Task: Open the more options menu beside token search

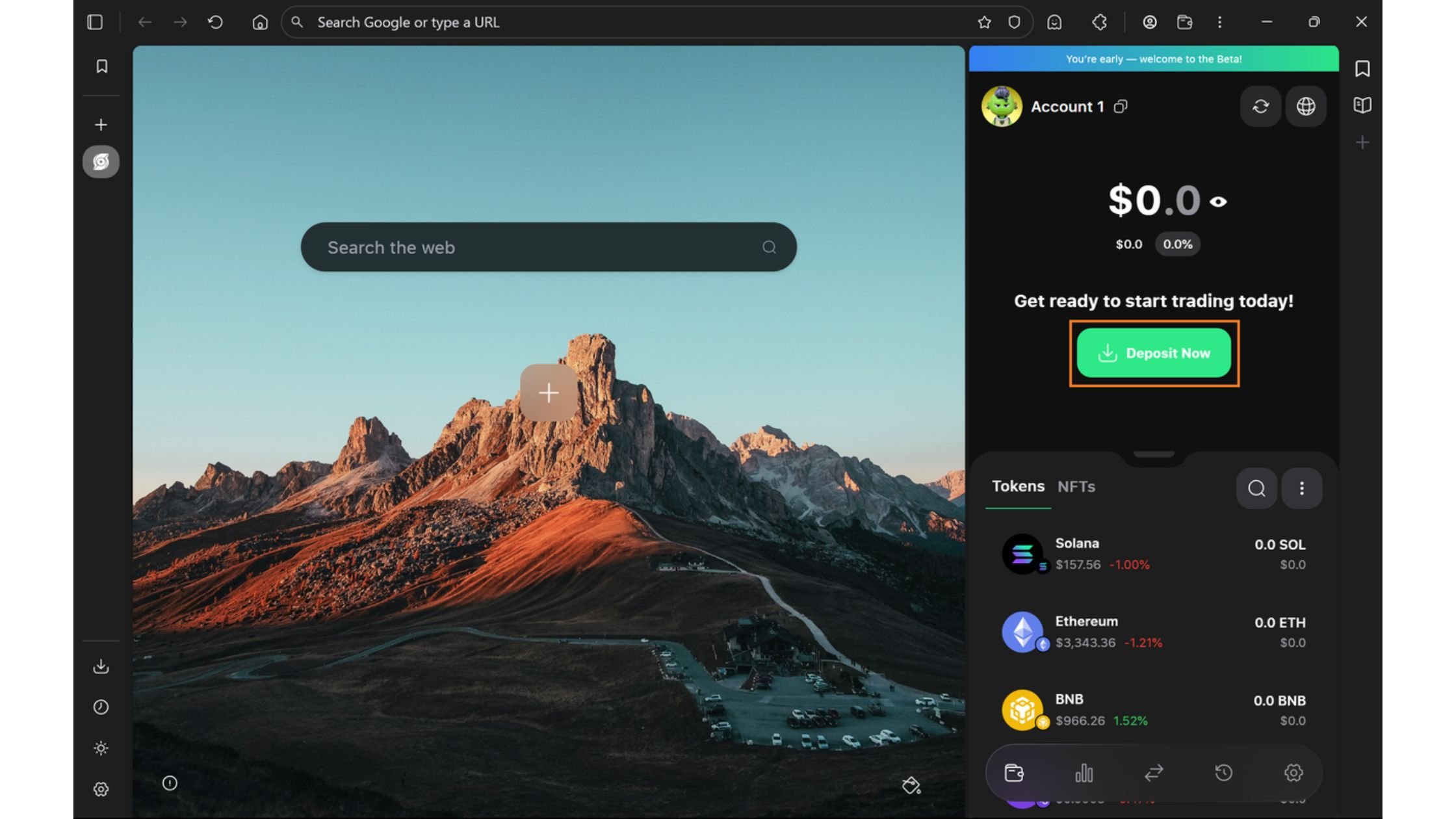Action: [1302, 488]
